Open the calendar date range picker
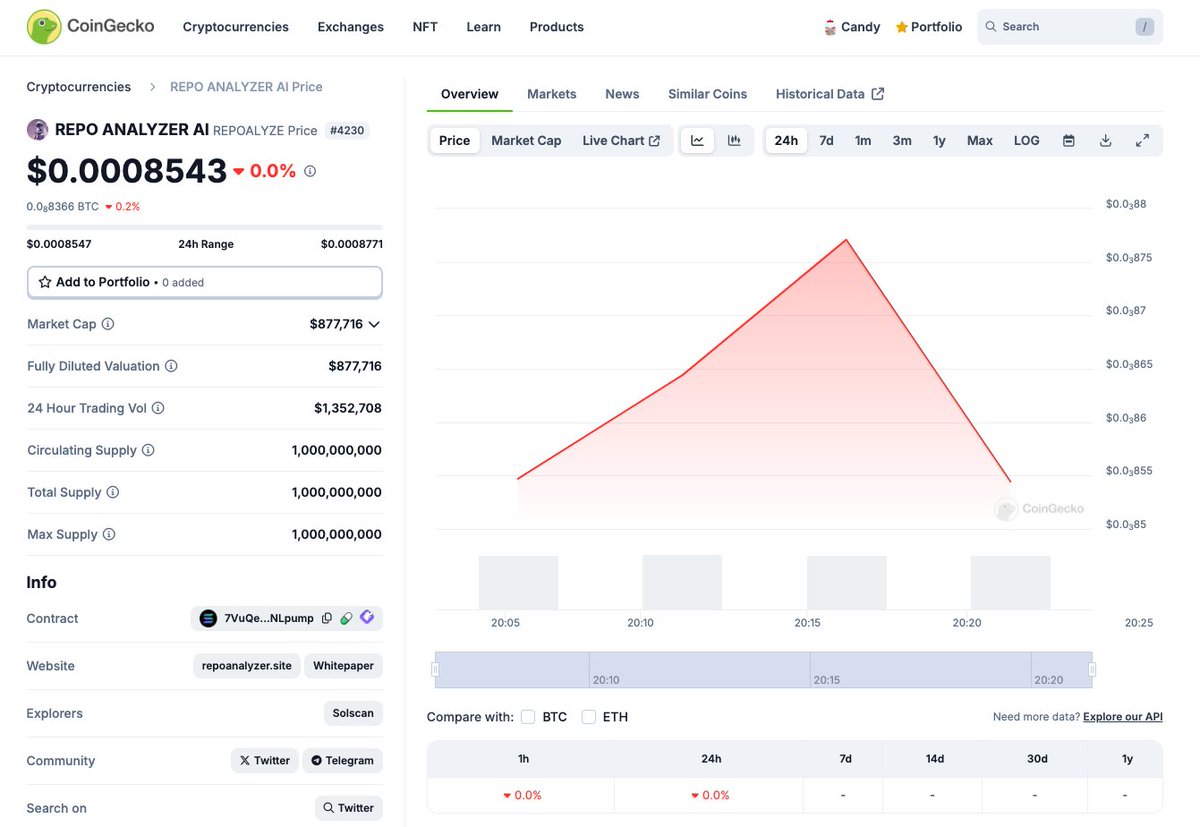Image resolution: width=1200 pixels, height=827 pixels. (x=1068, y=141)
